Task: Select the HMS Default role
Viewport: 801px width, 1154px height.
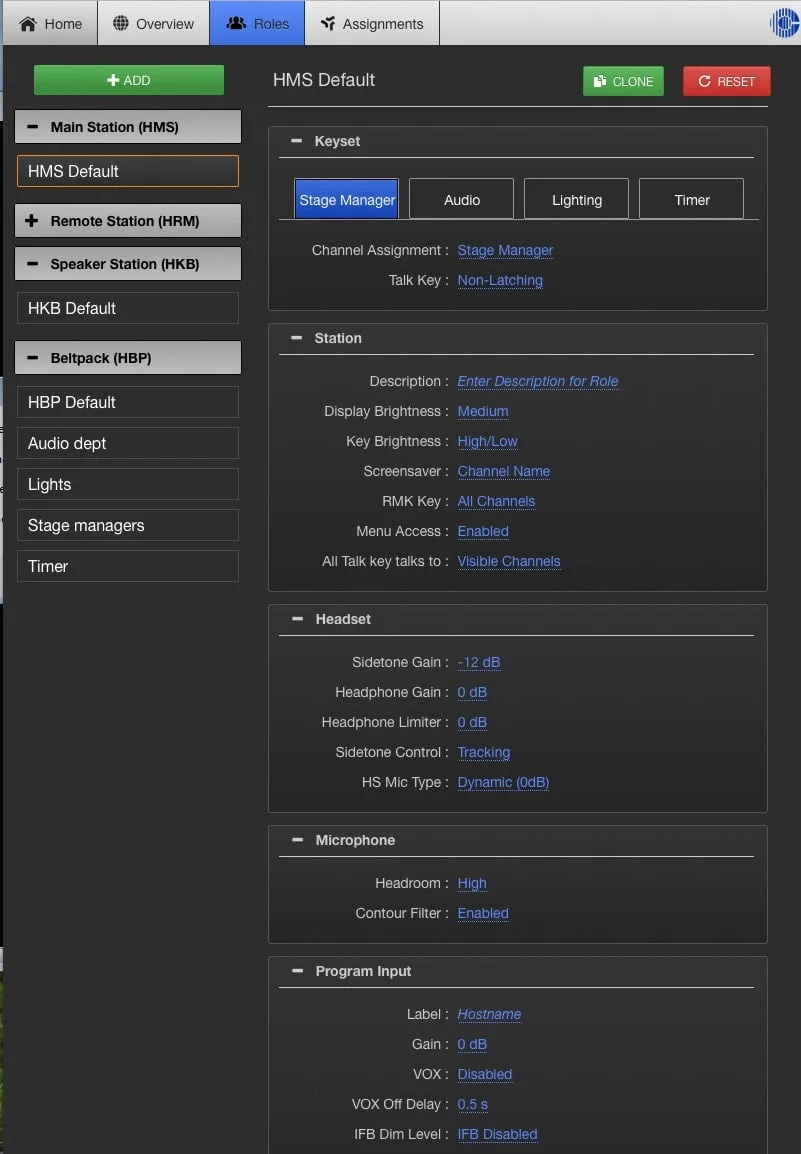Action: pos(128,171)
